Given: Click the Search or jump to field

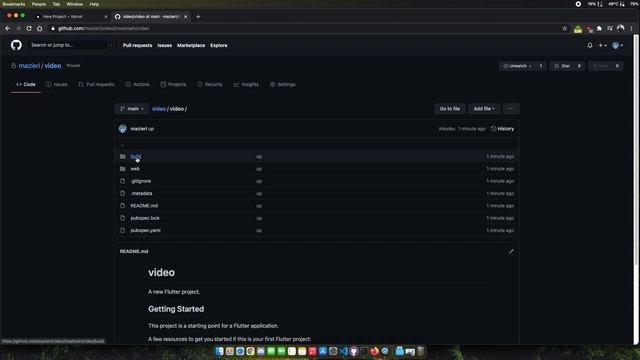Looking at the screenshot, I should 72,45.
